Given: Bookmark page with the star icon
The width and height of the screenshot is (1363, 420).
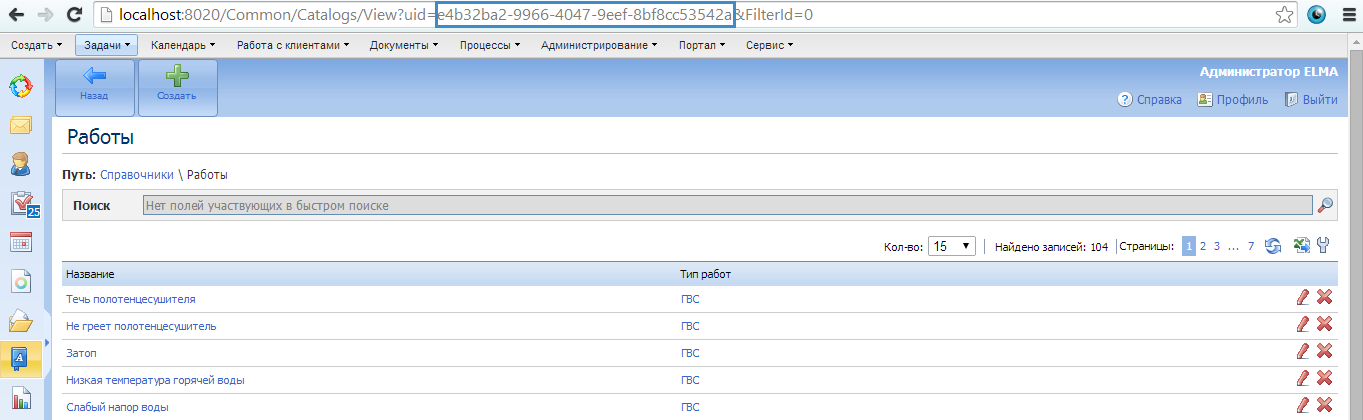Looking at the screenshot, I should (x=1284, y=15).
